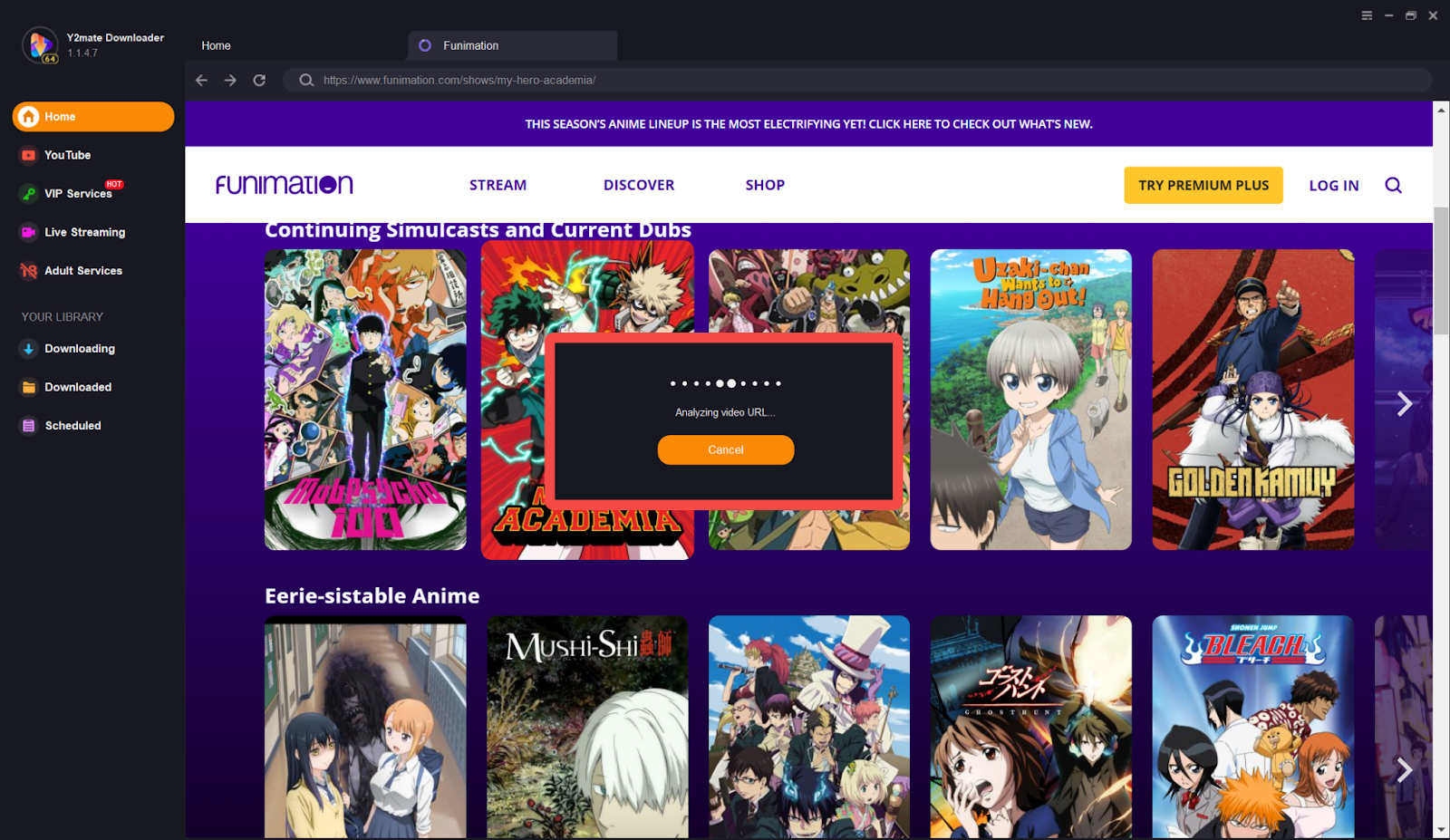
Task: Click the LOG IN link
Action: click(x=1334, y=186)
